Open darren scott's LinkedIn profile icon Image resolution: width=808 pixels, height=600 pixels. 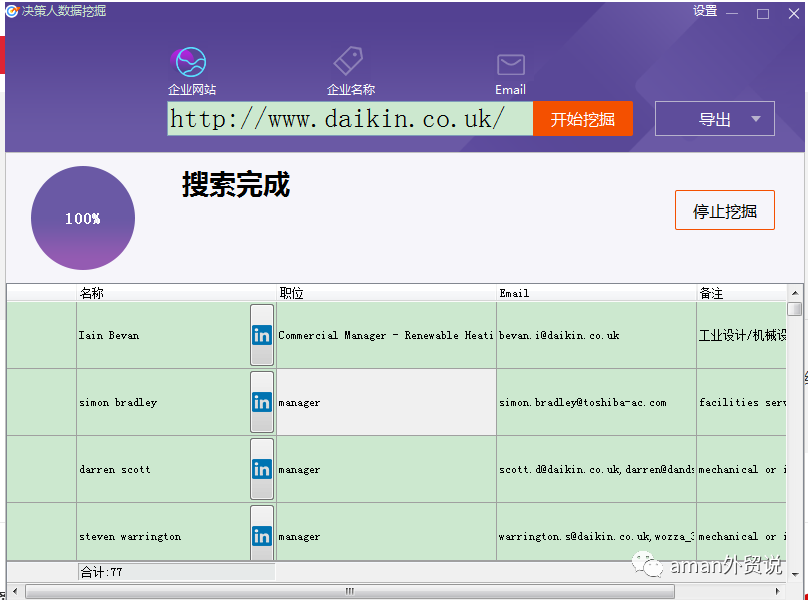point(262,469)
